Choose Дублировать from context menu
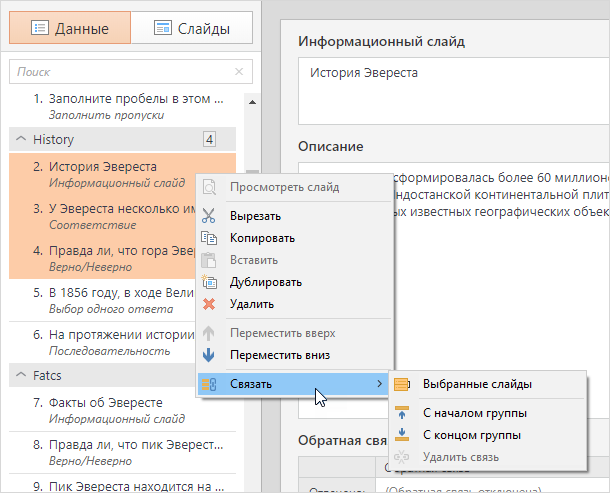 tap(294, 282)
